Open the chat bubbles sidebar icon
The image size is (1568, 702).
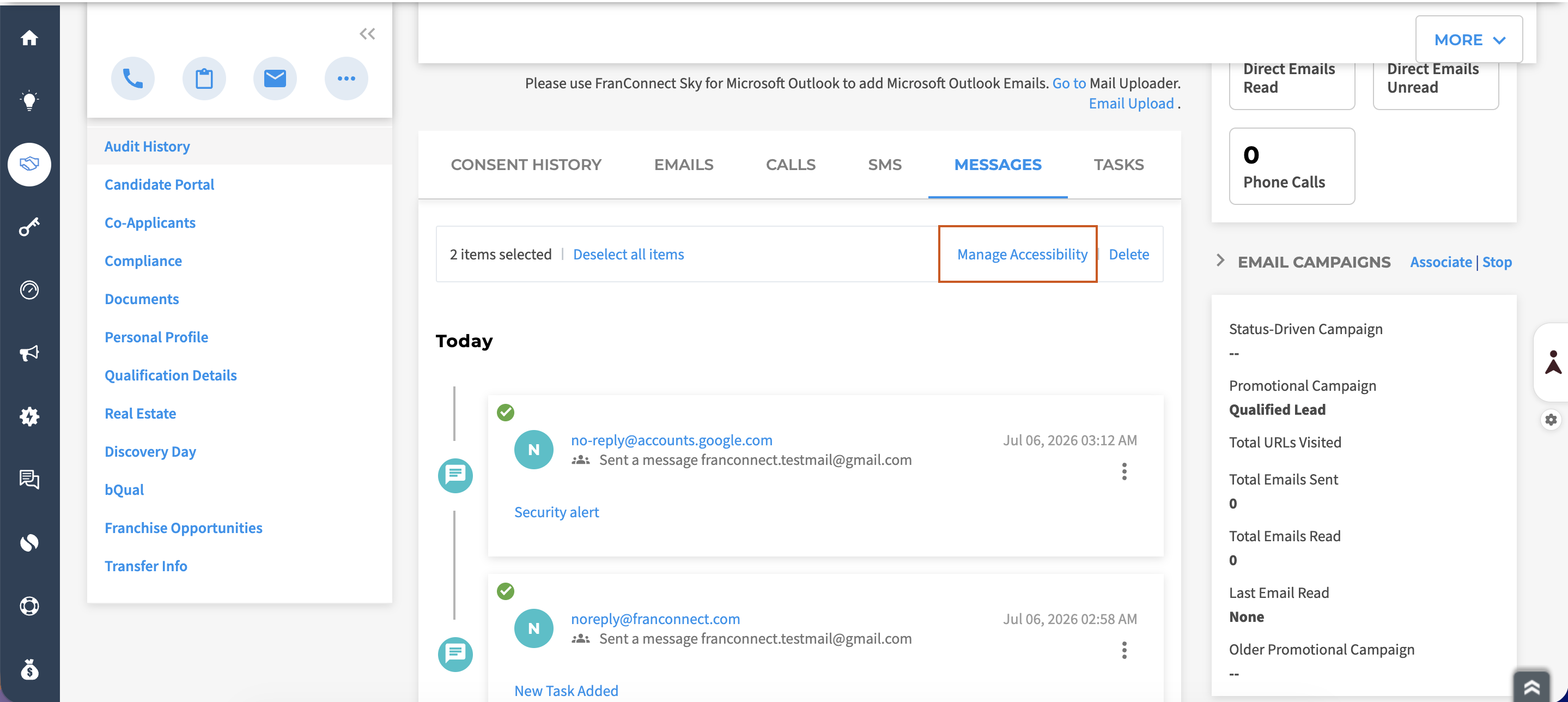click(x=29, y=480)
